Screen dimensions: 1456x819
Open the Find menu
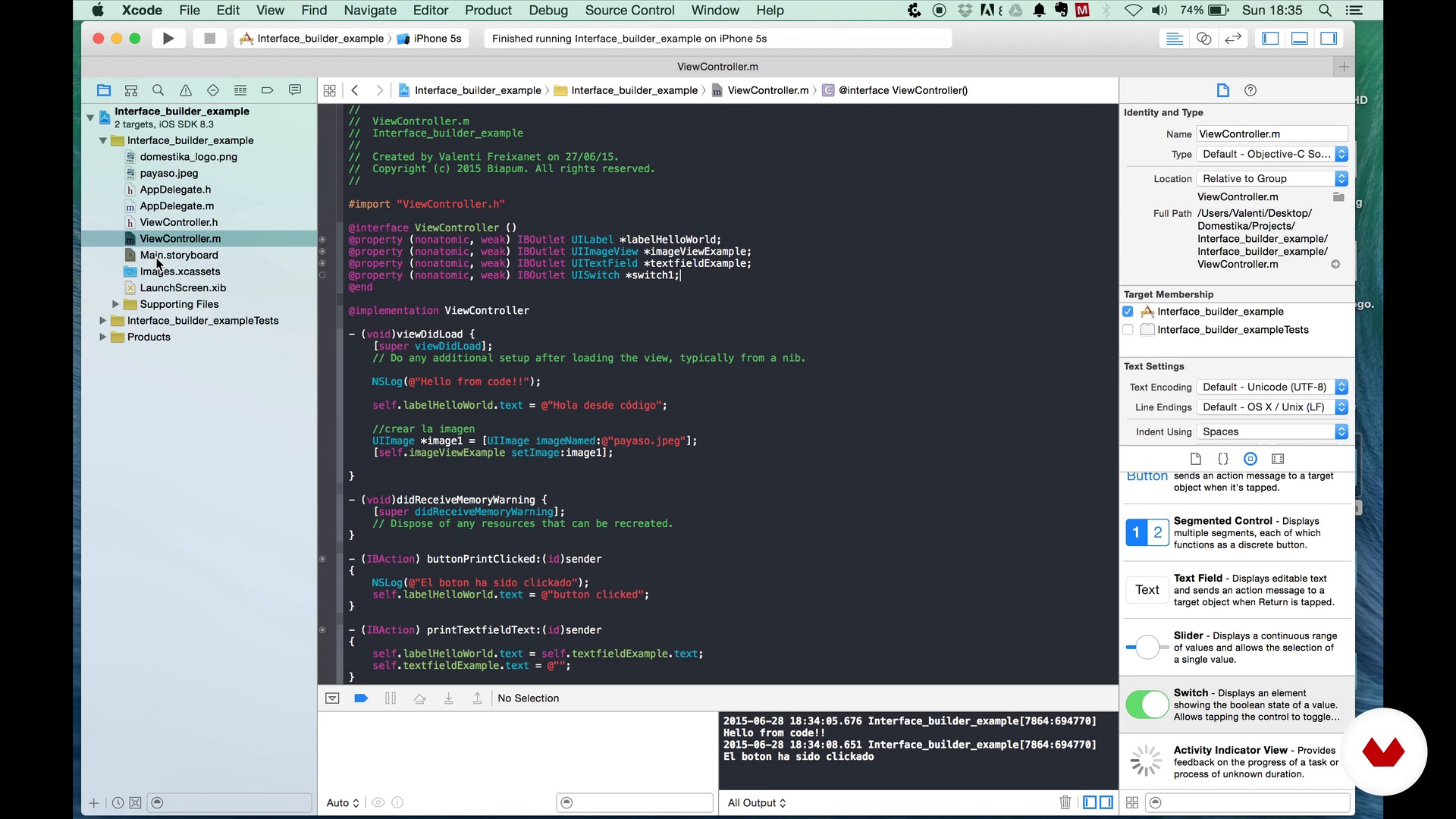[314, 11]
